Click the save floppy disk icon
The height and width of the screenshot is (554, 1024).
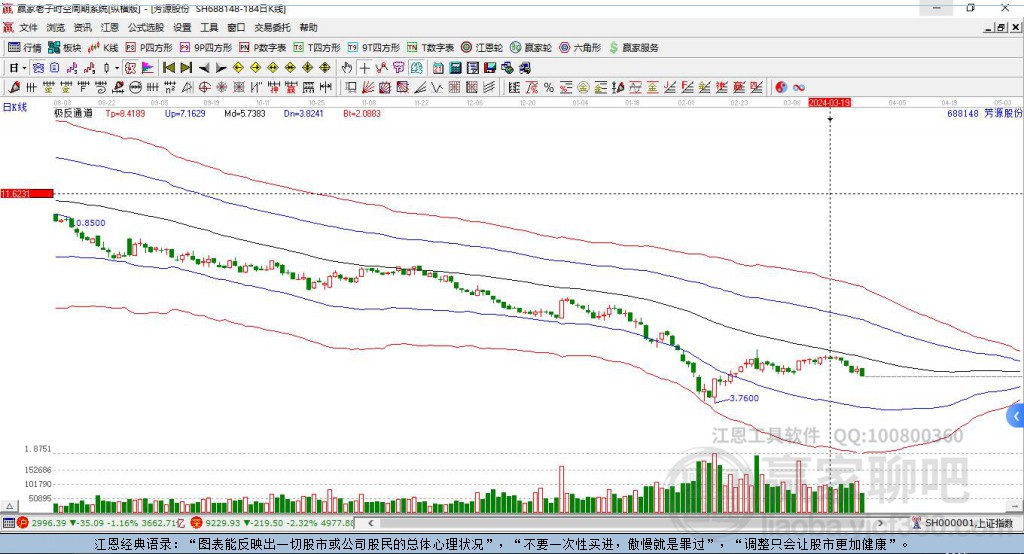(x=490, y=68)
